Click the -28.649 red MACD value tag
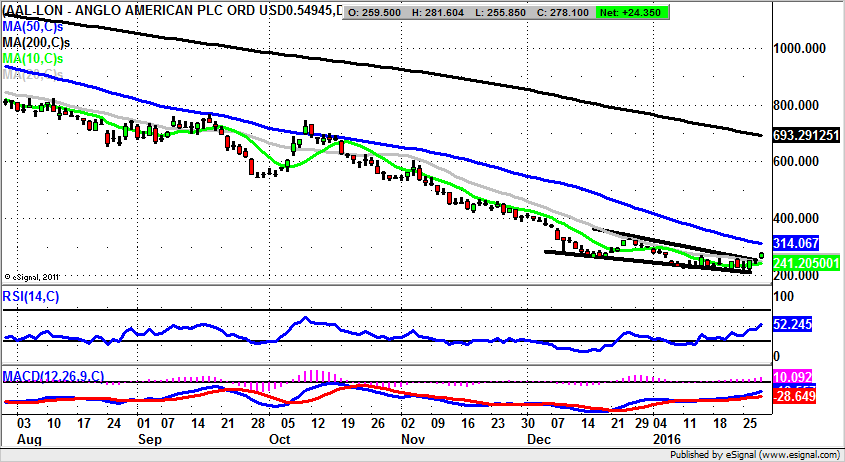Viewport: 845px width, 462px height. point(796,397)
